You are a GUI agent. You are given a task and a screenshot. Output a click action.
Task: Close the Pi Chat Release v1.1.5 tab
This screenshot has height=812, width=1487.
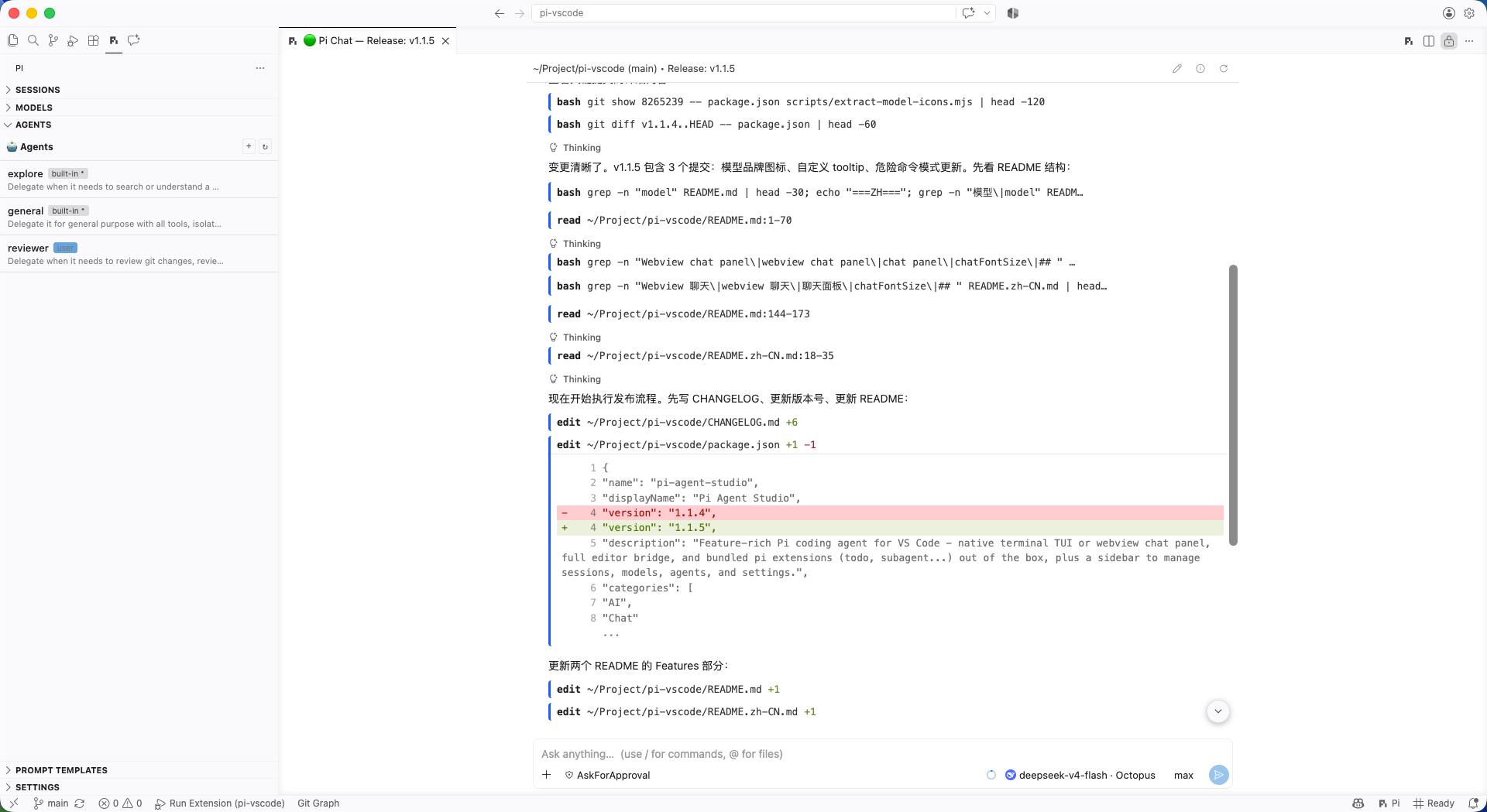tap(445, 41)
